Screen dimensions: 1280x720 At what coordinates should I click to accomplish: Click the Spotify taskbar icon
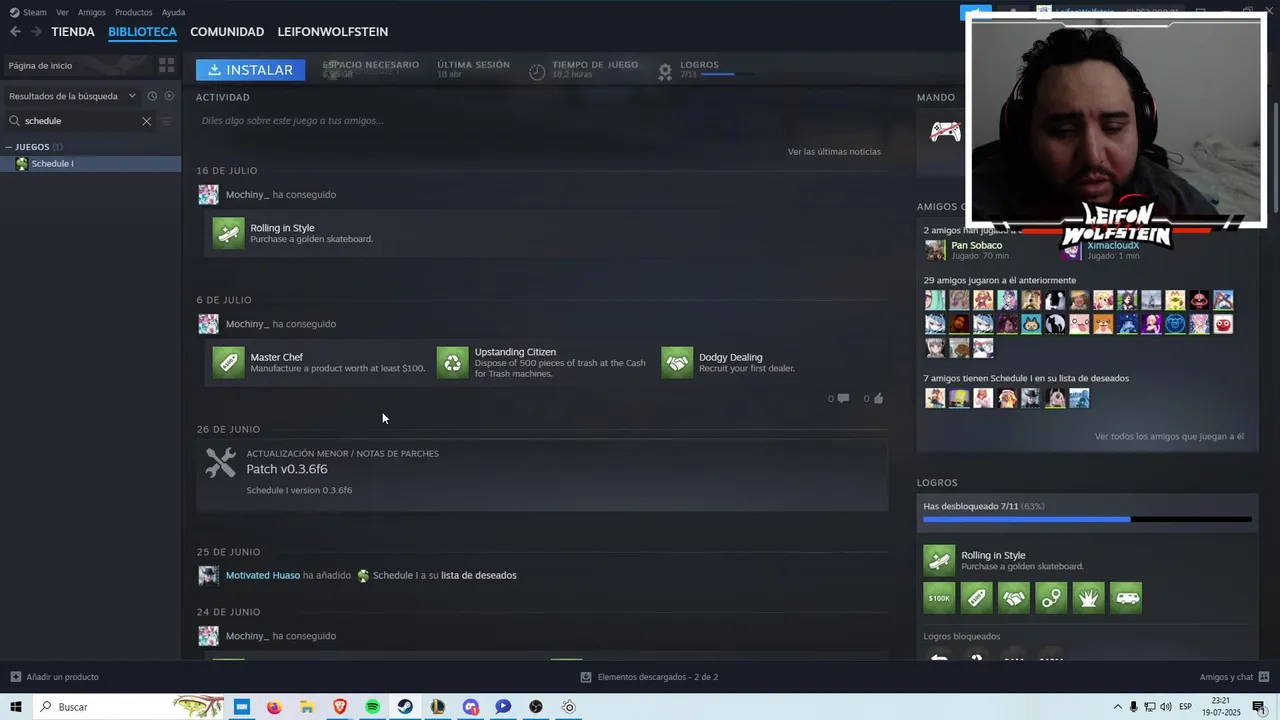click(x=372, y=707)
